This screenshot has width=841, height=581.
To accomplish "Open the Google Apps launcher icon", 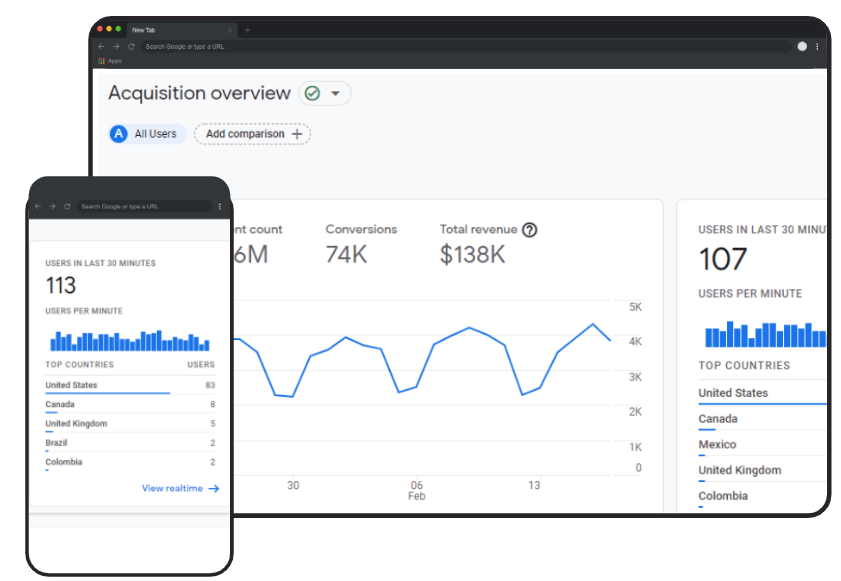I will [x=101, y=60].
